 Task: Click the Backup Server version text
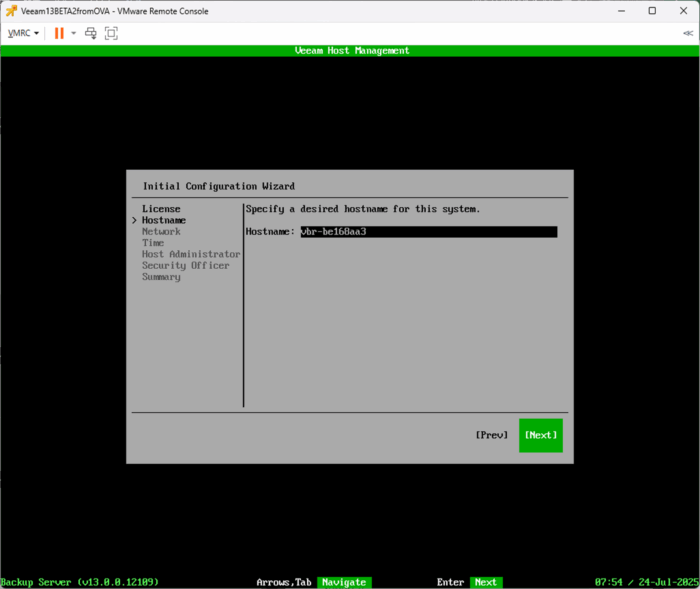(80, 582)
